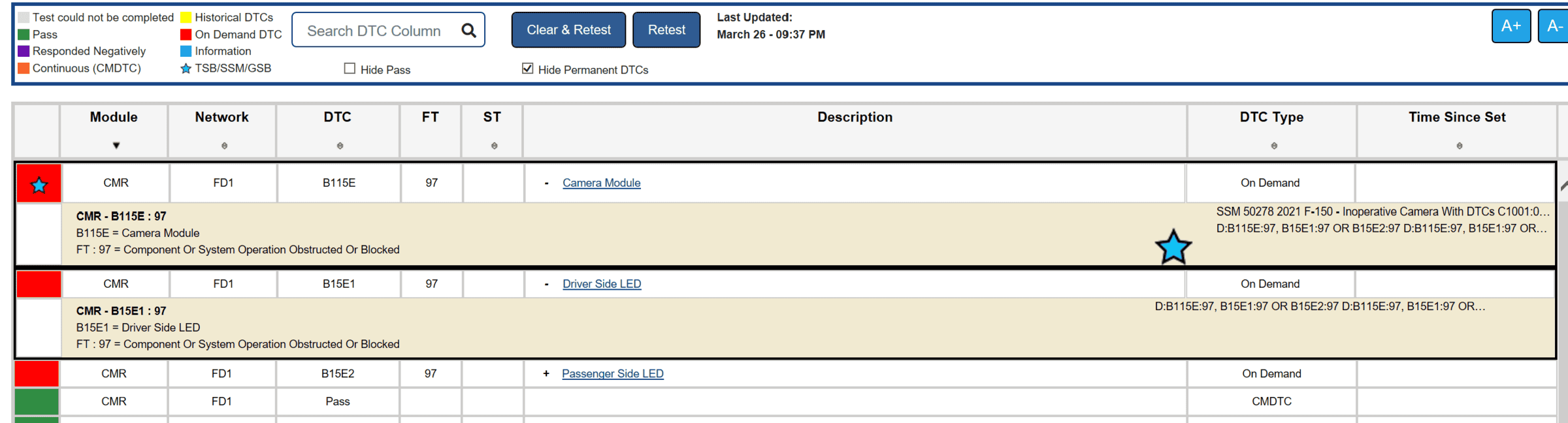Screen dimensions: 1568x423
Task: Click the large blue SSM star icon
Action: (x=1173, y=247)
